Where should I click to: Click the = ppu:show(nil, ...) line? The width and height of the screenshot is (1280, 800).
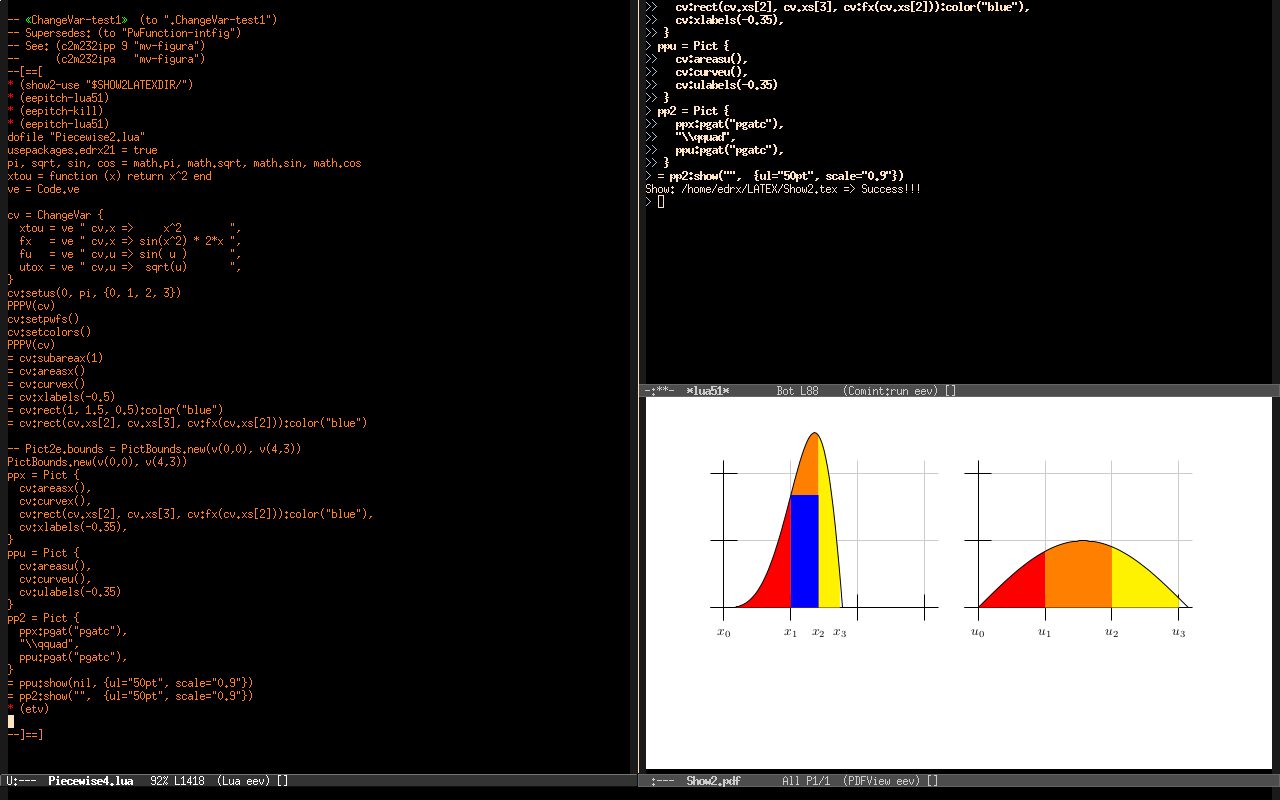point(130,683)
